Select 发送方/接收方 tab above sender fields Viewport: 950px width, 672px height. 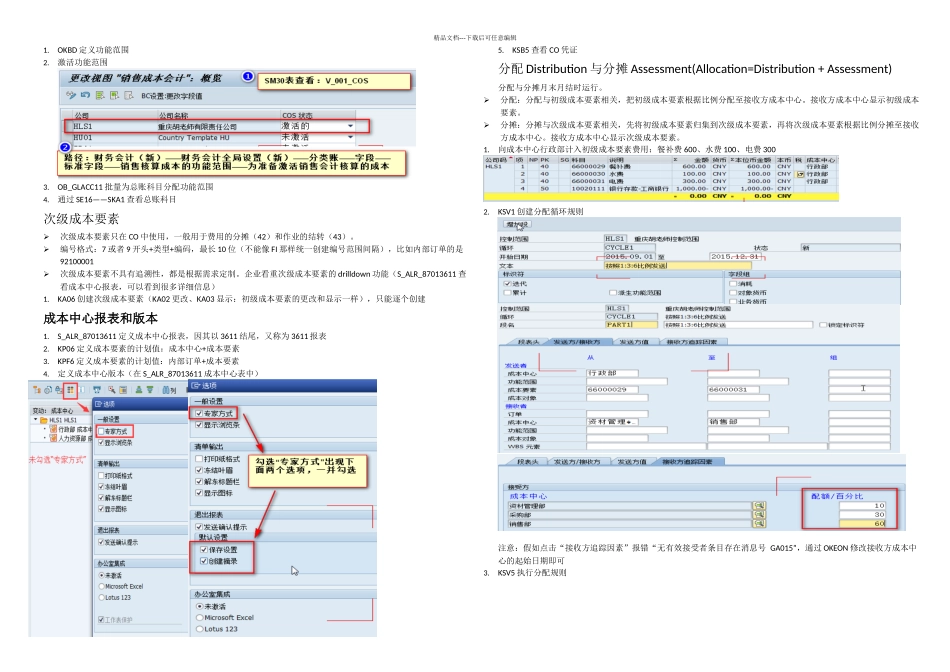coord(576,342)
